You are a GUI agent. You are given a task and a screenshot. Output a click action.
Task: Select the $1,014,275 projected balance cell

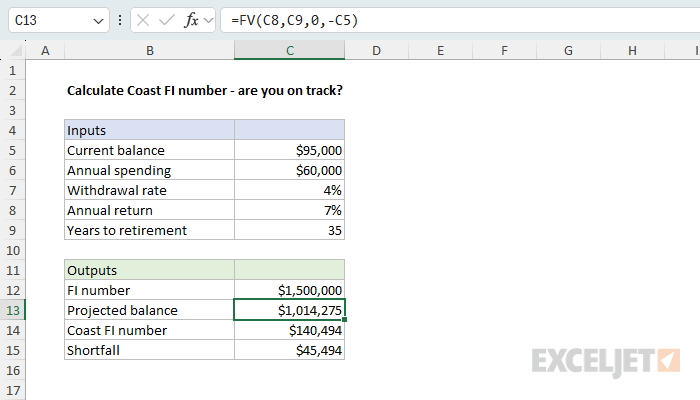tap(289, 310)
